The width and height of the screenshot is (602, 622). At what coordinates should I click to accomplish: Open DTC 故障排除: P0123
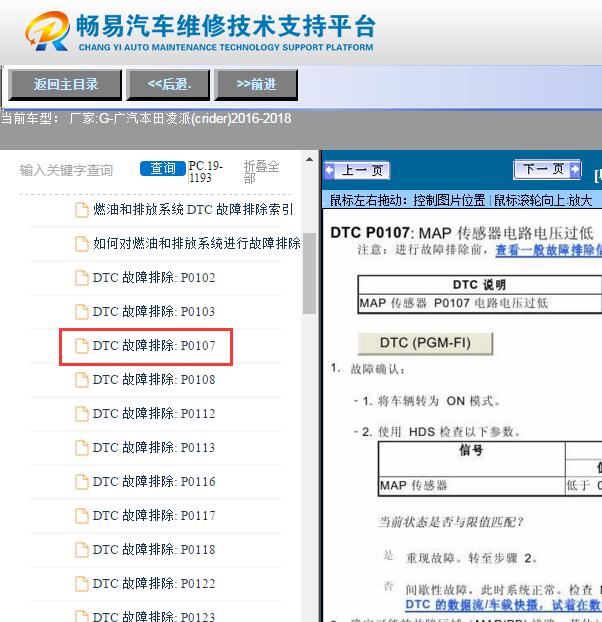[x=154, y=616]
